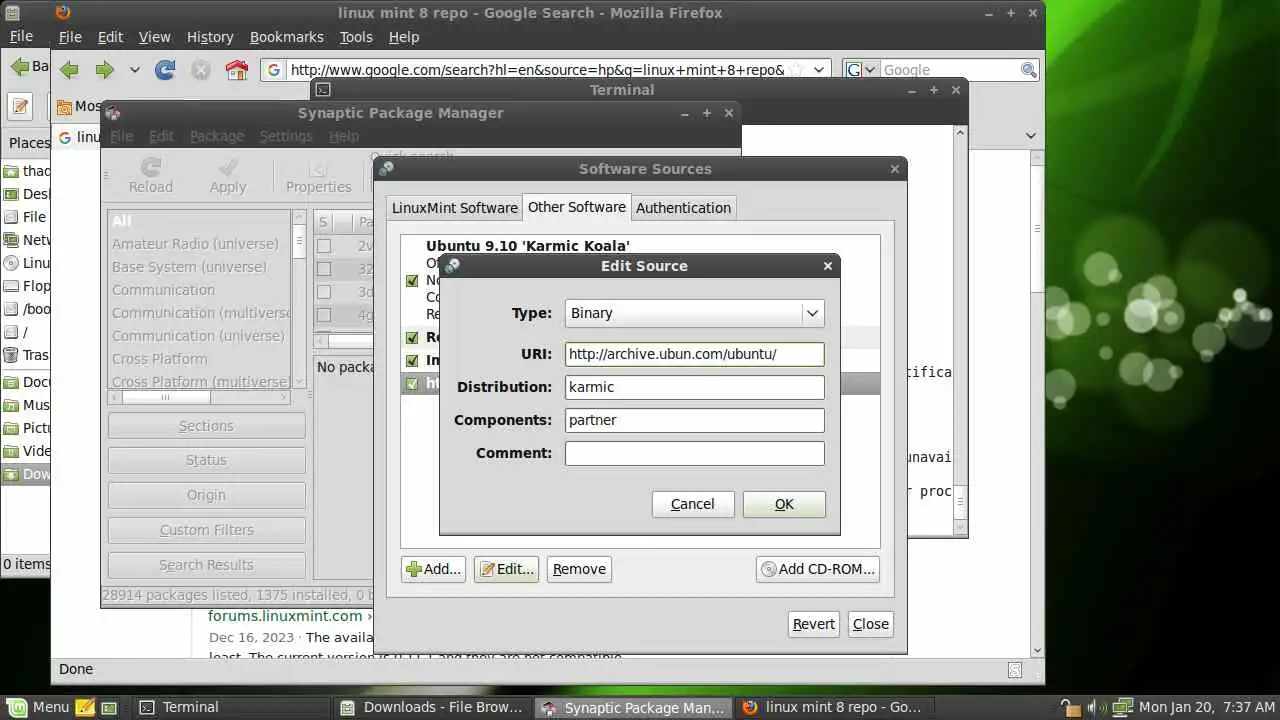This screenshot has height=720, width=1280.
Task: Click Status filter button in Synaptic
Action: [206, 460]
